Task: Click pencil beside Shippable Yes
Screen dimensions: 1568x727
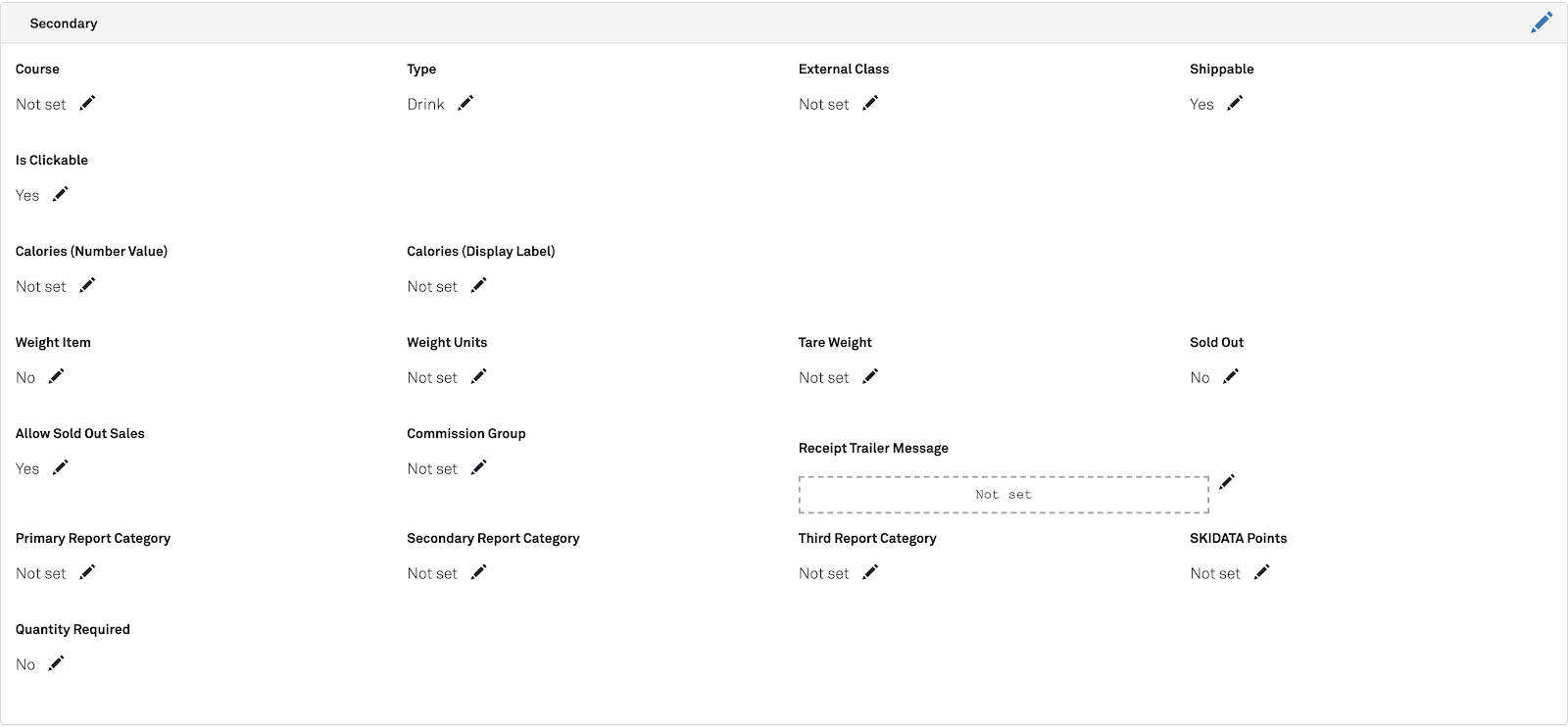Action: pos(1235,103)
